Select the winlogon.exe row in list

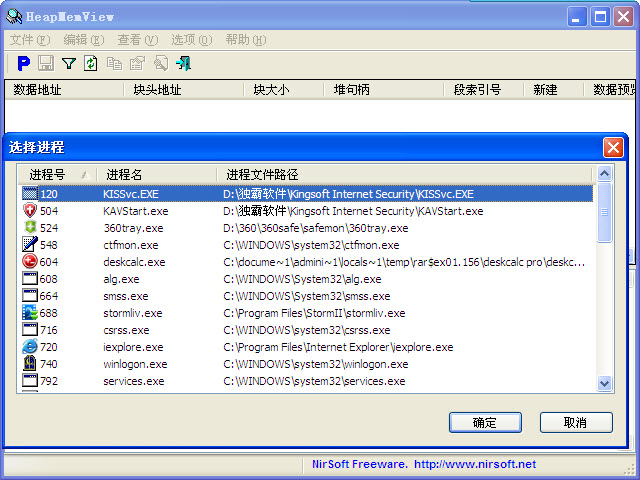coord(135,364)
